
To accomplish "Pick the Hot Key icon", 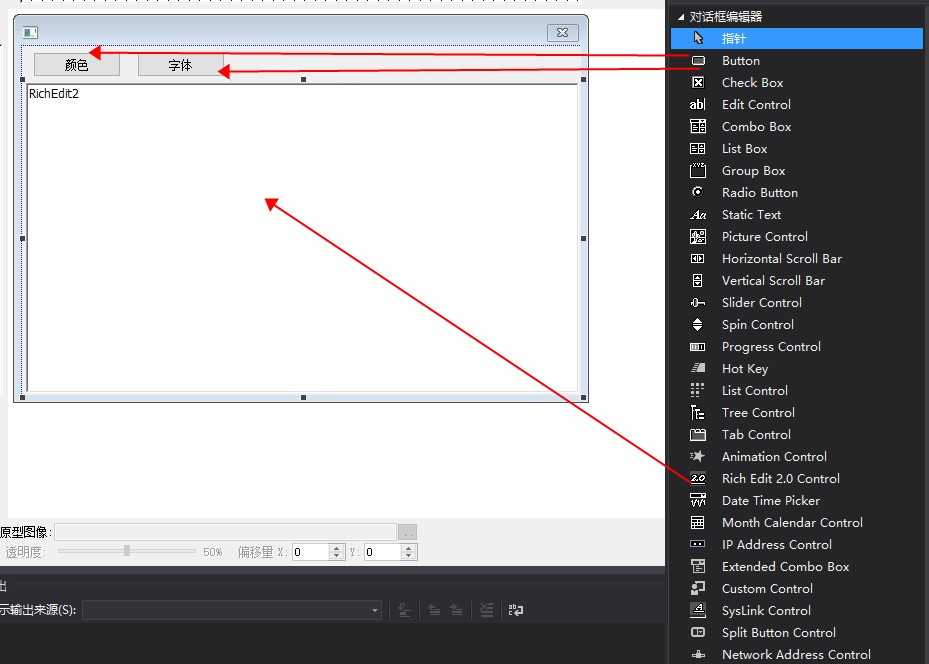I will pyautogui.click(x=698, y=368).
